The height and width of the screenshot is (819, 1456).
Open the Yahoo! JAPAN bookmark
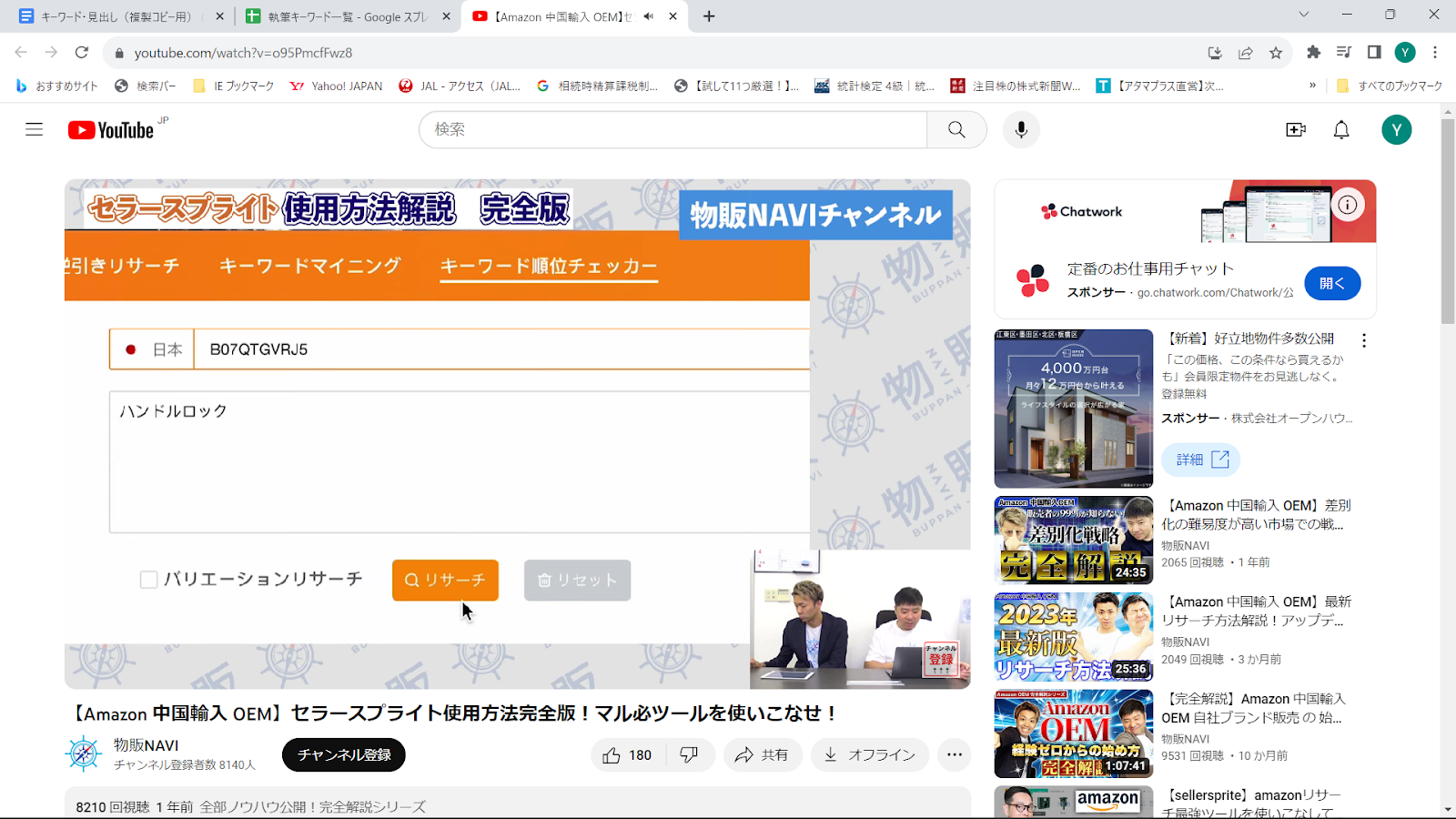point(336,86)
